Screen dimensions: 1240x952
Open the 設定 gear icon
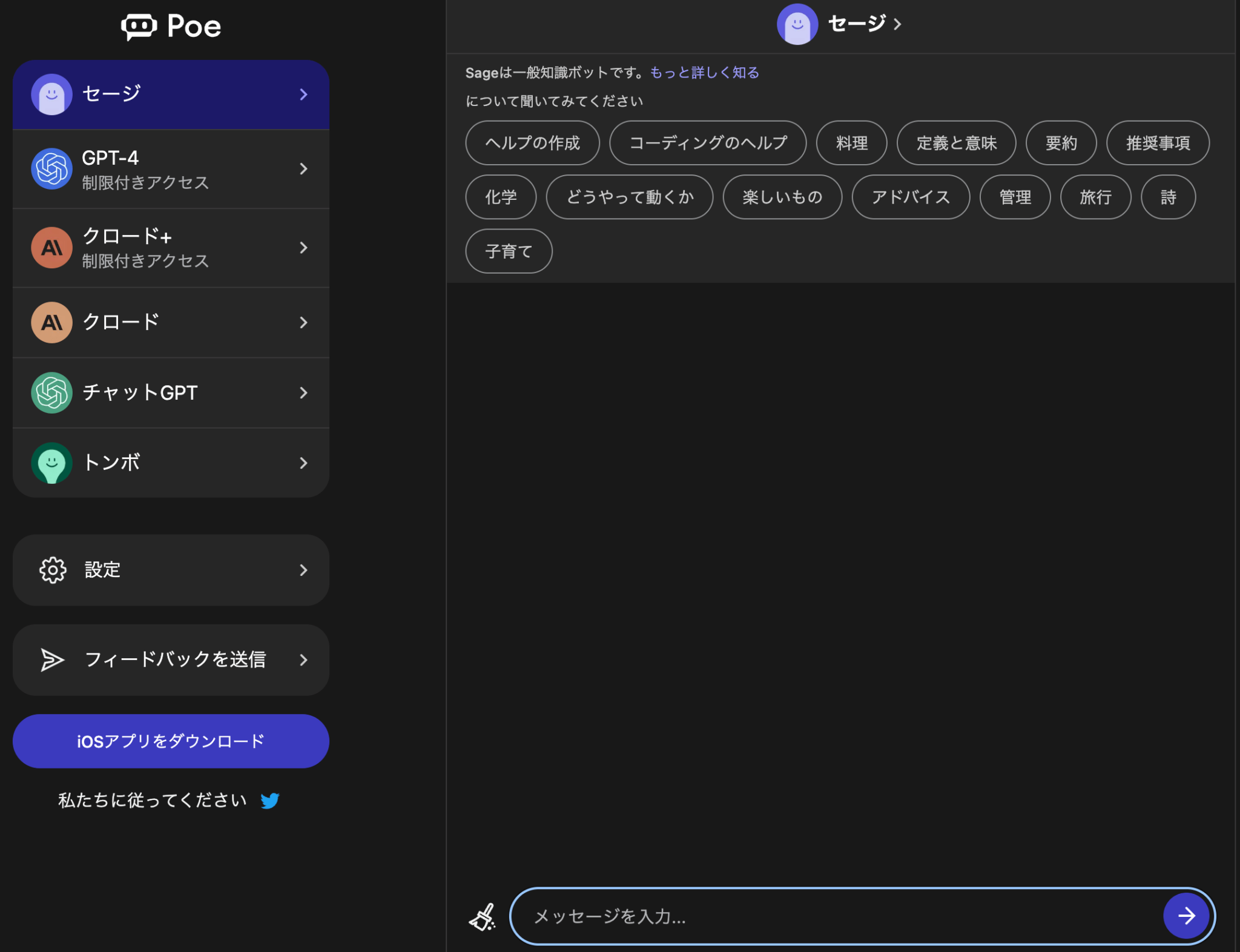tap(52, 570)
